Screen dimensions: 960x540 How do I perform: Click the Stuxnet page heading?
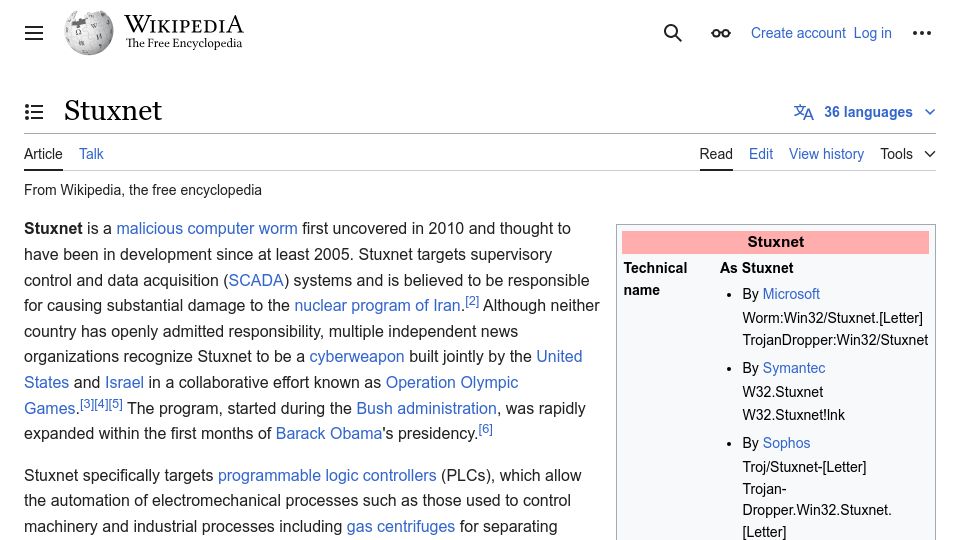pyautogui.click(x=113, y=111)
